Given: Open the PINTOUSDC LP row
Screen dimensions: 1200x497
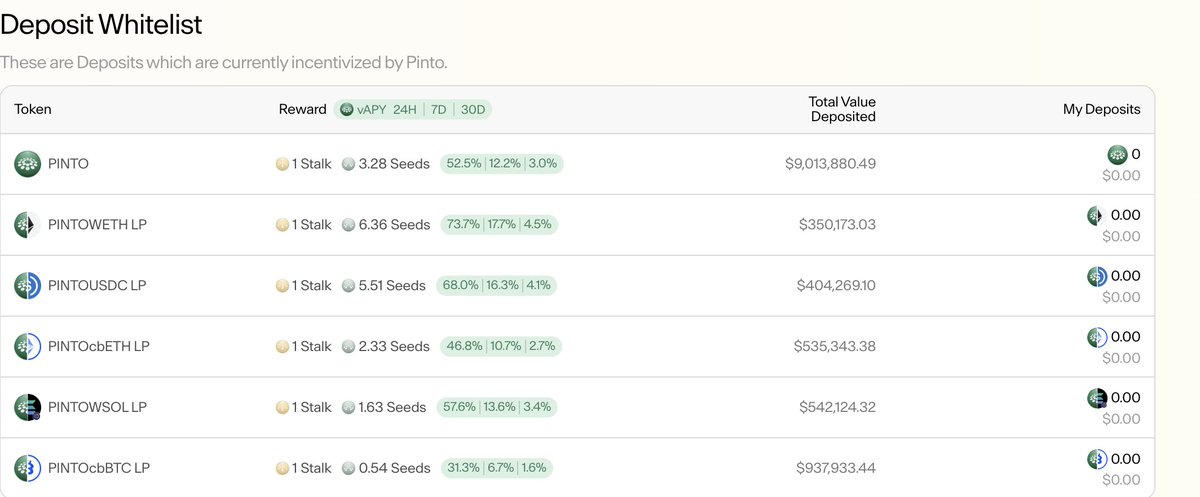Looking at the screenshot, I should click(x=577, y=286).
